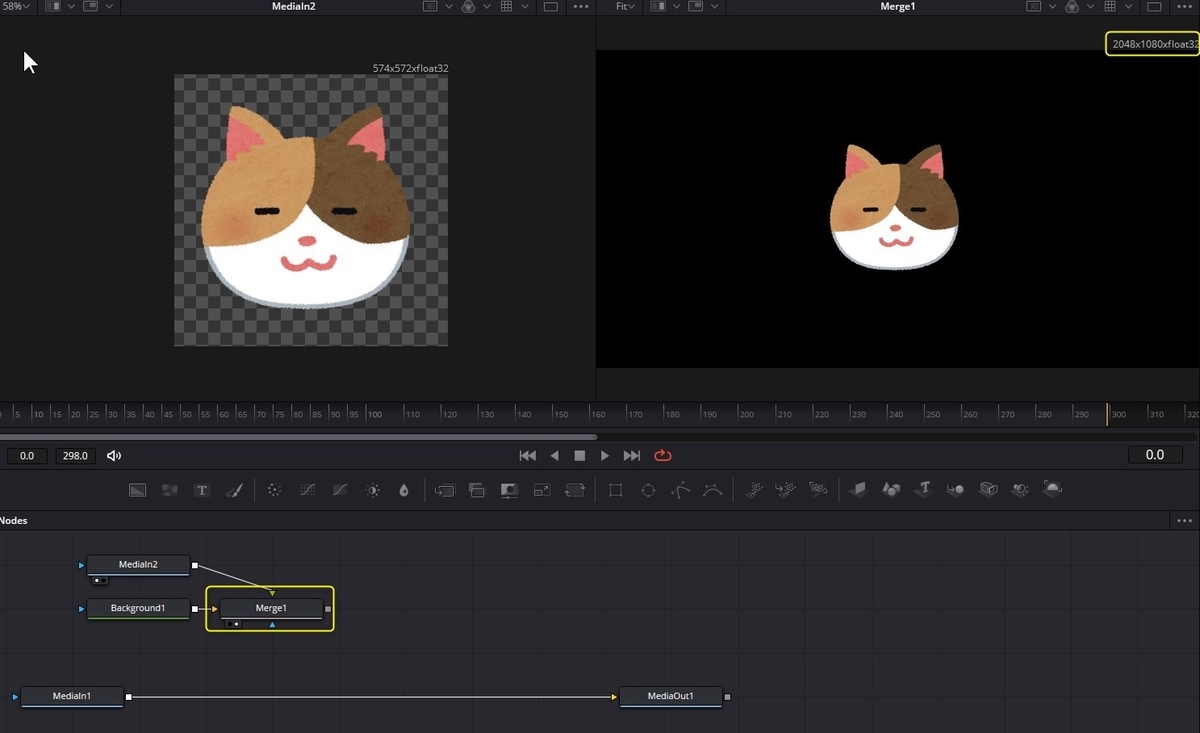Screen dimensions: 1200x733
Task: Add a Color Curves node from the toolbar
Action: tap(308, 490)
